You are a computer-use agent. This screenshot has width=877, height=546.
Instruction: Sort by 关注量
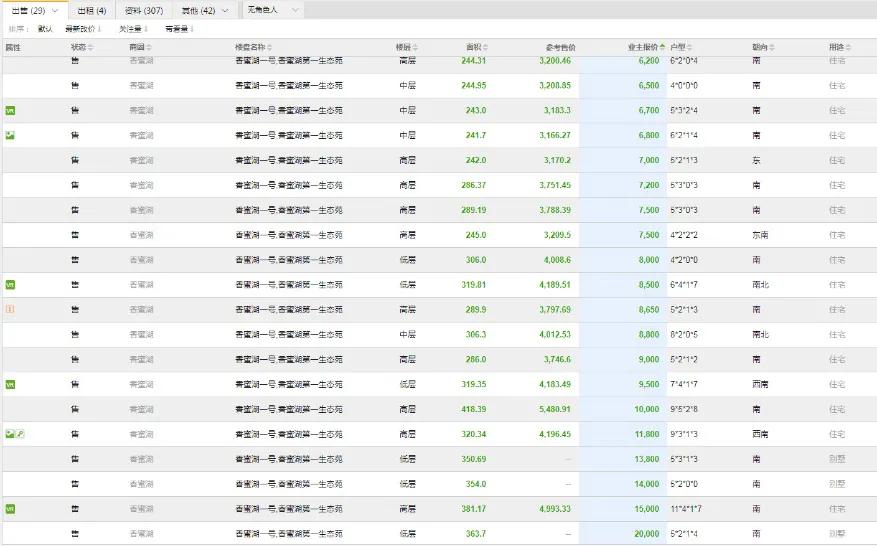pos(133,29)
